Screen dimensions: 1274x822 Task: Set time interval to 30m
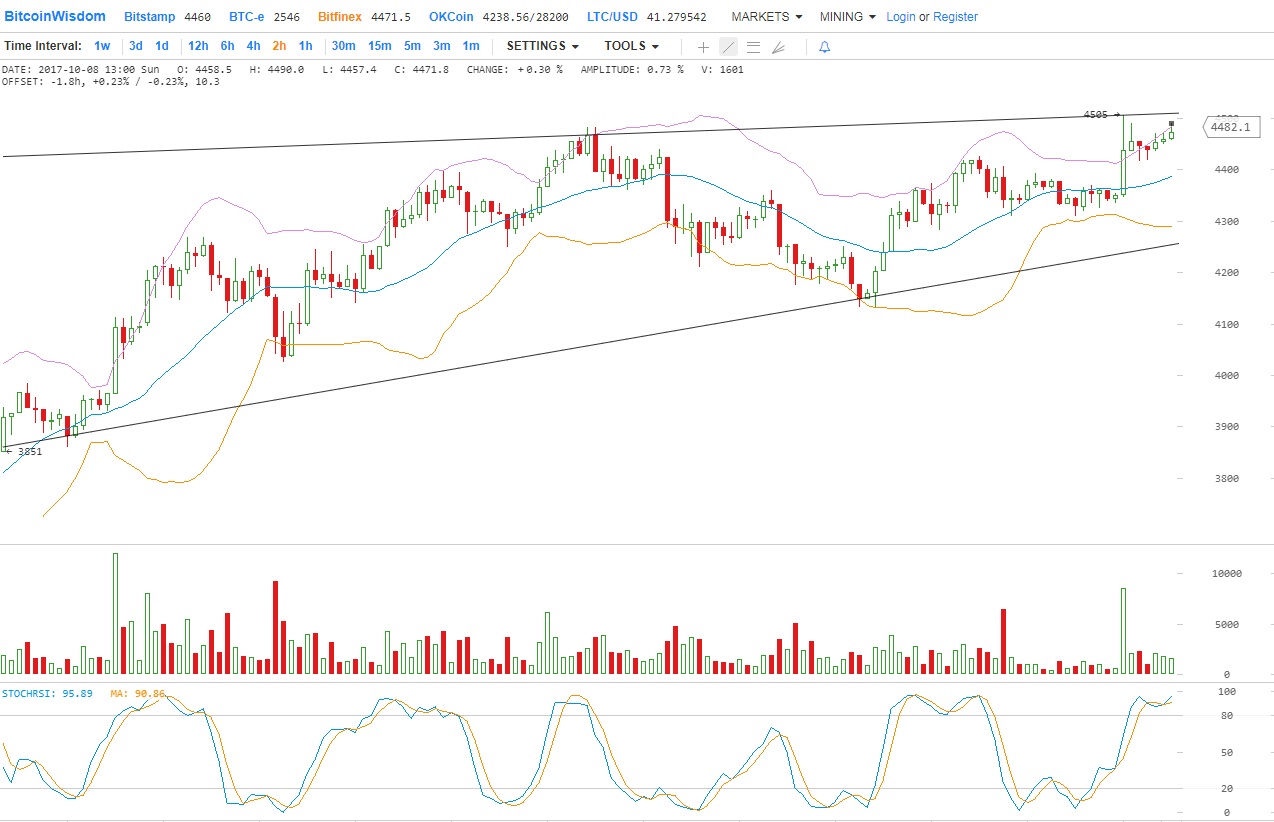tap(343, 46)
